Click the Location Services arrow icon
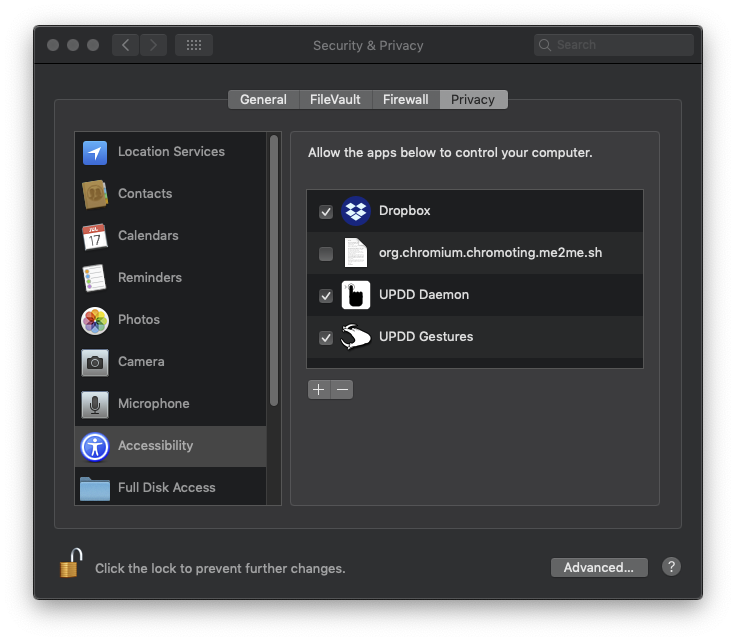 coord(95,153)
